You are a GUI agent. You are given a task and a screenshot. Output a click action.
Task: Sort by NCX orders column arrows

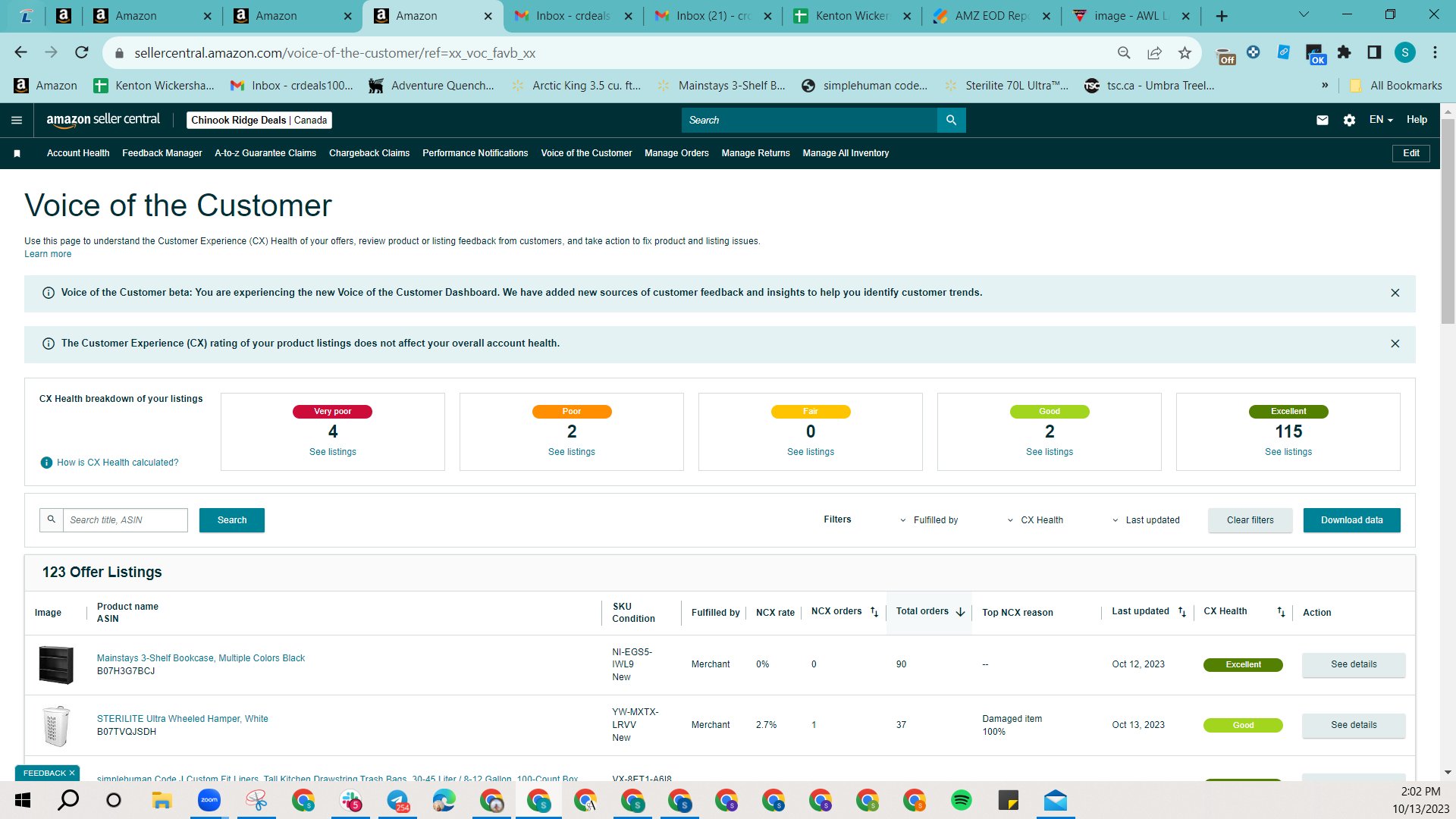click(x=874, y=612)
